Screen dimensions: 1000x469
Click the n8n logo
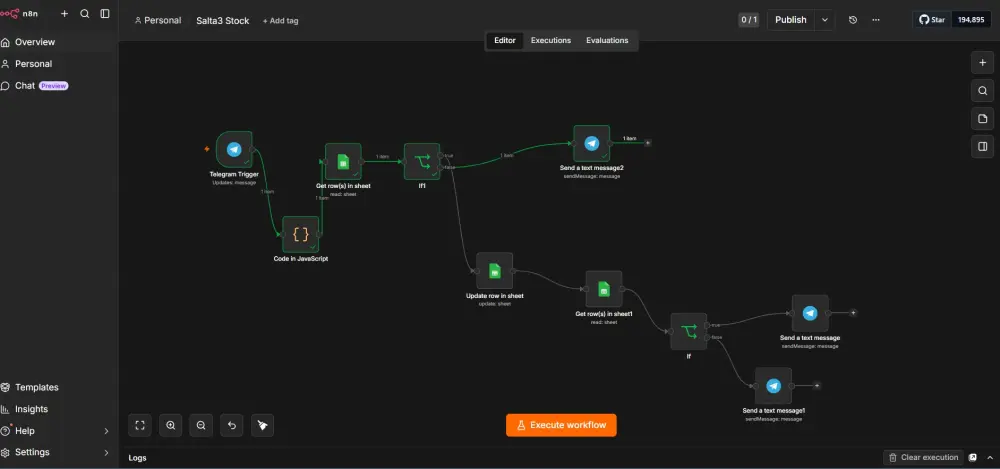19,13
